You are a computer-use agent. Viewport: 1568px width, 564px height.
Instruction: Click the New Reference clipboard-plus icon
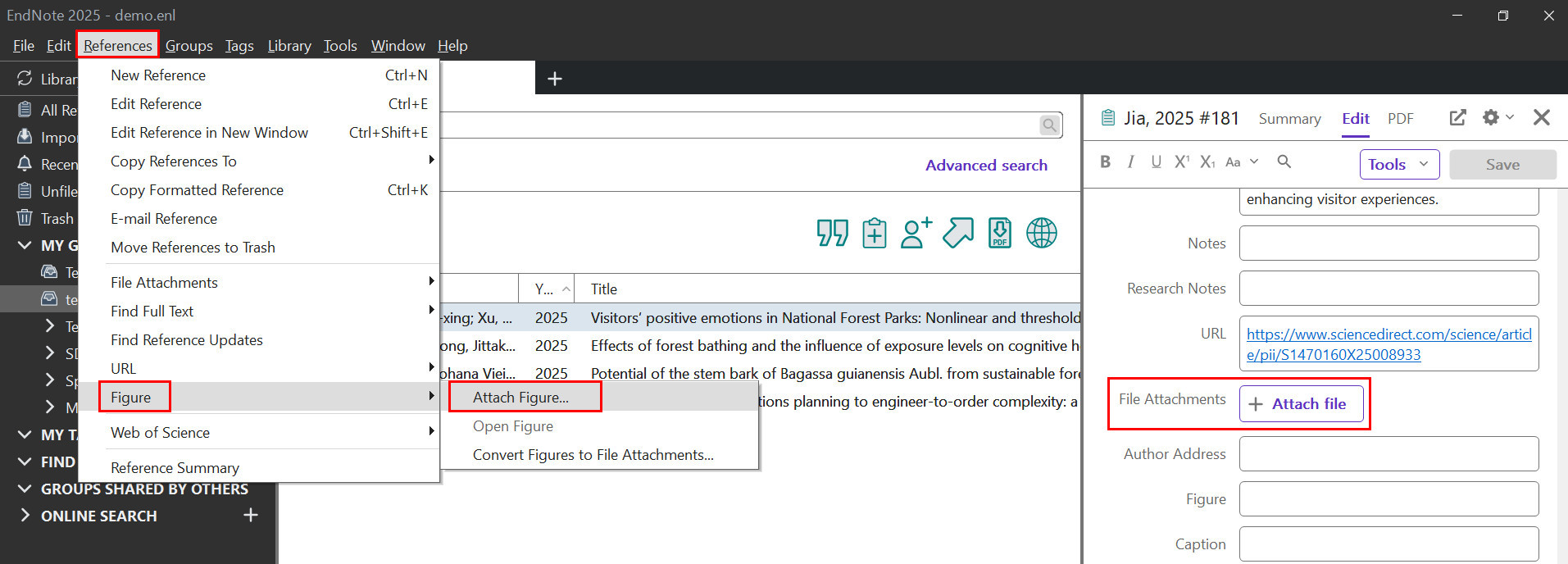(875, 233)
